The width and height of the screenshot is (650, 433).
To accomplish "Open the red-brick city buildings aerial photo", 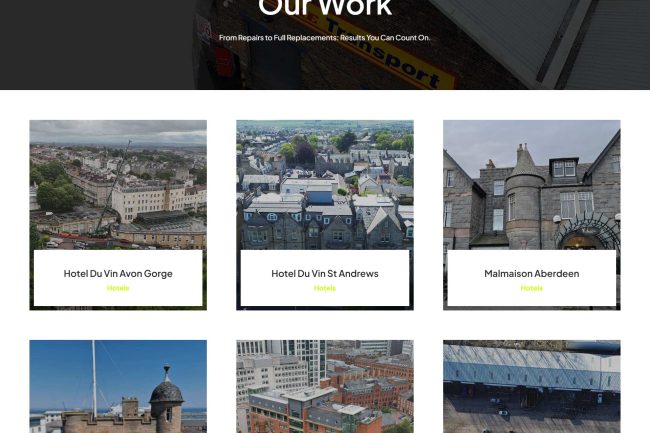I will pyautogui.click(x=325, y=387).
